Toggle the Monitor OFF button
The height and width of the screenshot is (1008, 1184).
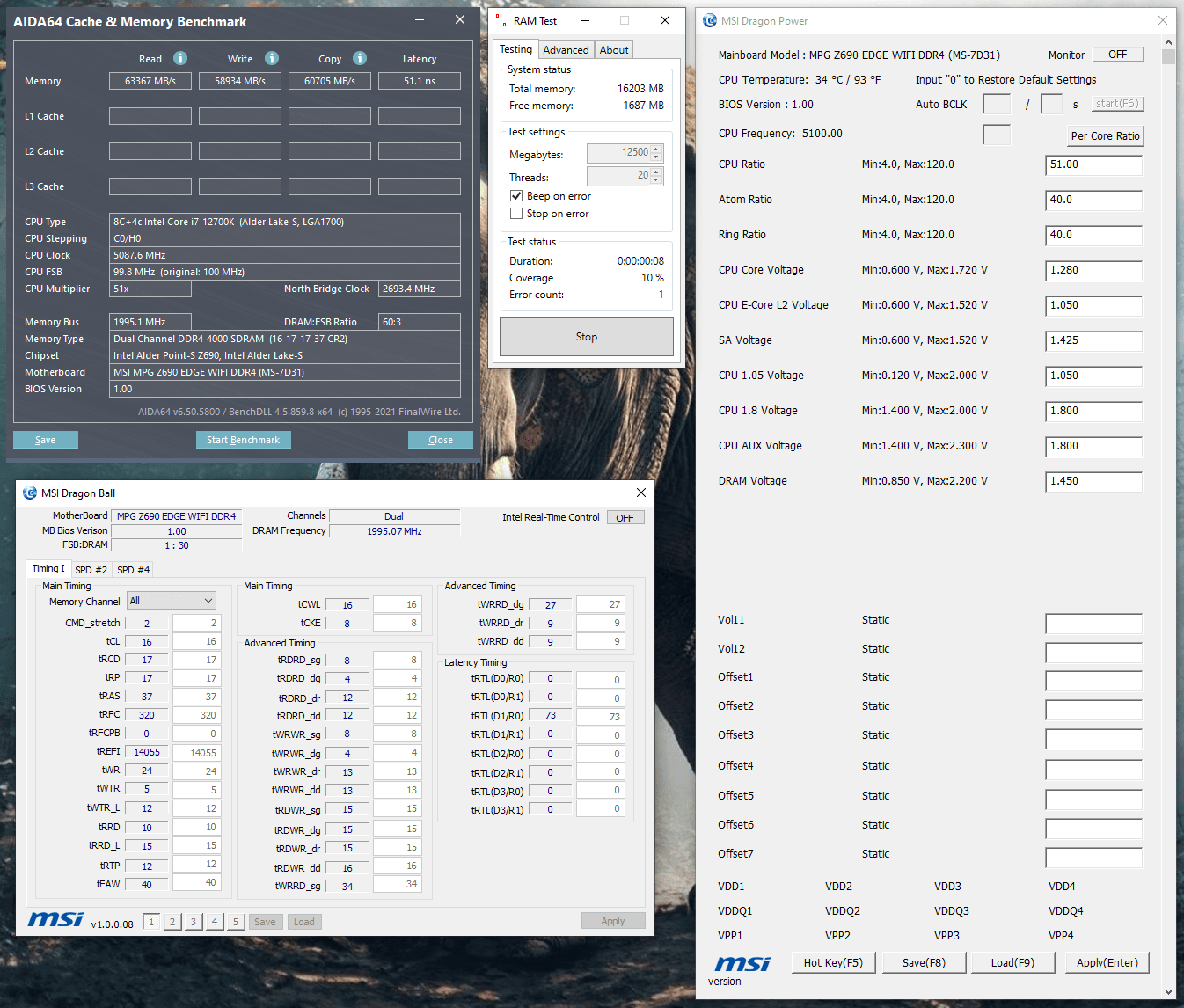(x=1118, y=55)
